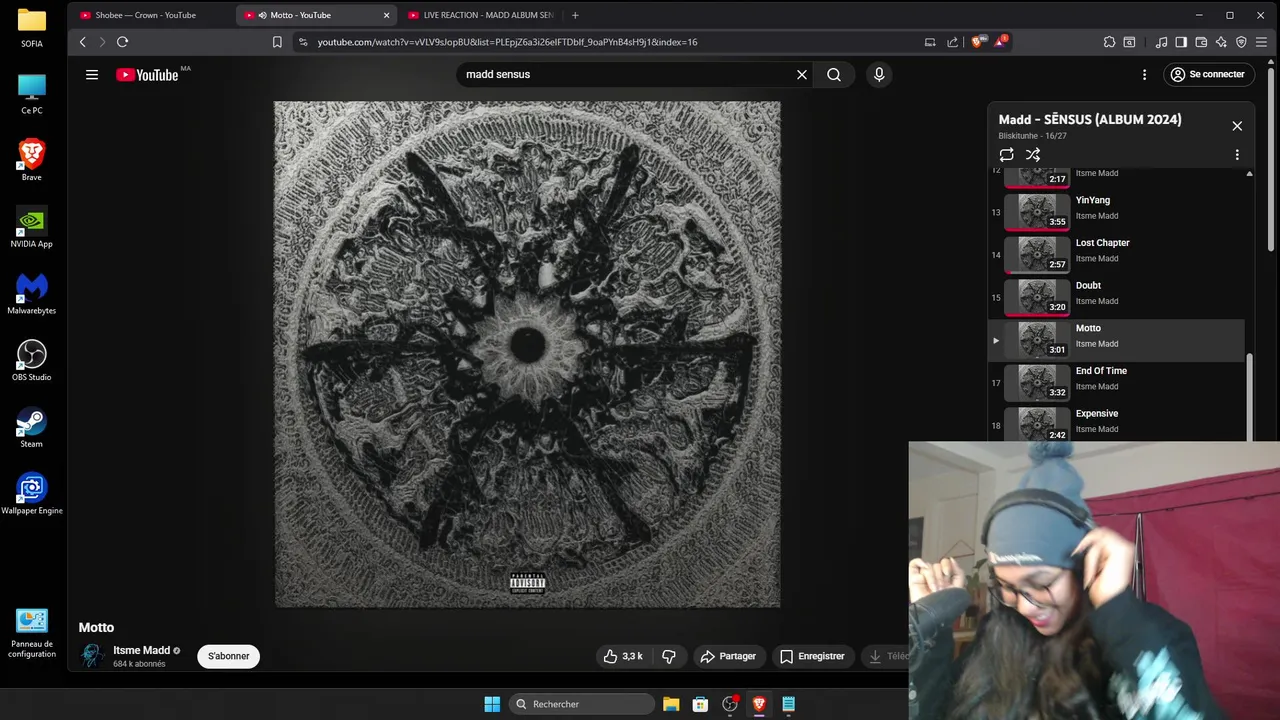Play Lost Chapter from the playlist
This screenshot has width=1280, height=720.
[1118, 255]
